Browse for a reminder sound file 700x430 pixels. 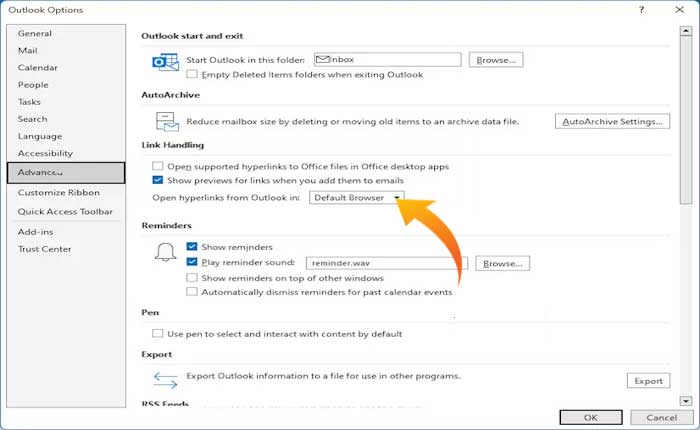pos(502,264)
